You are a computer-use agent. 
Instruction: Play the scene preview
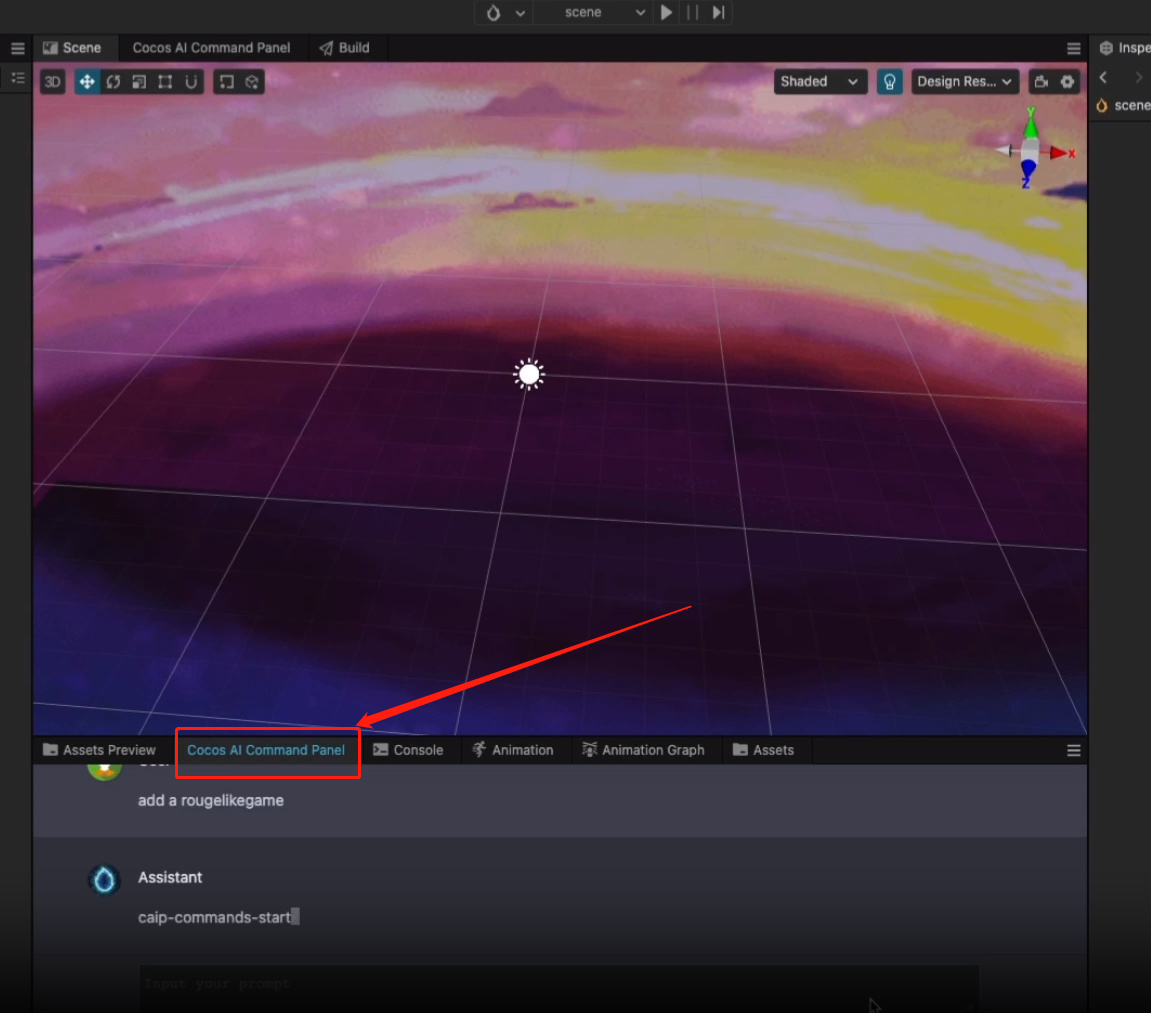point(666,12)
